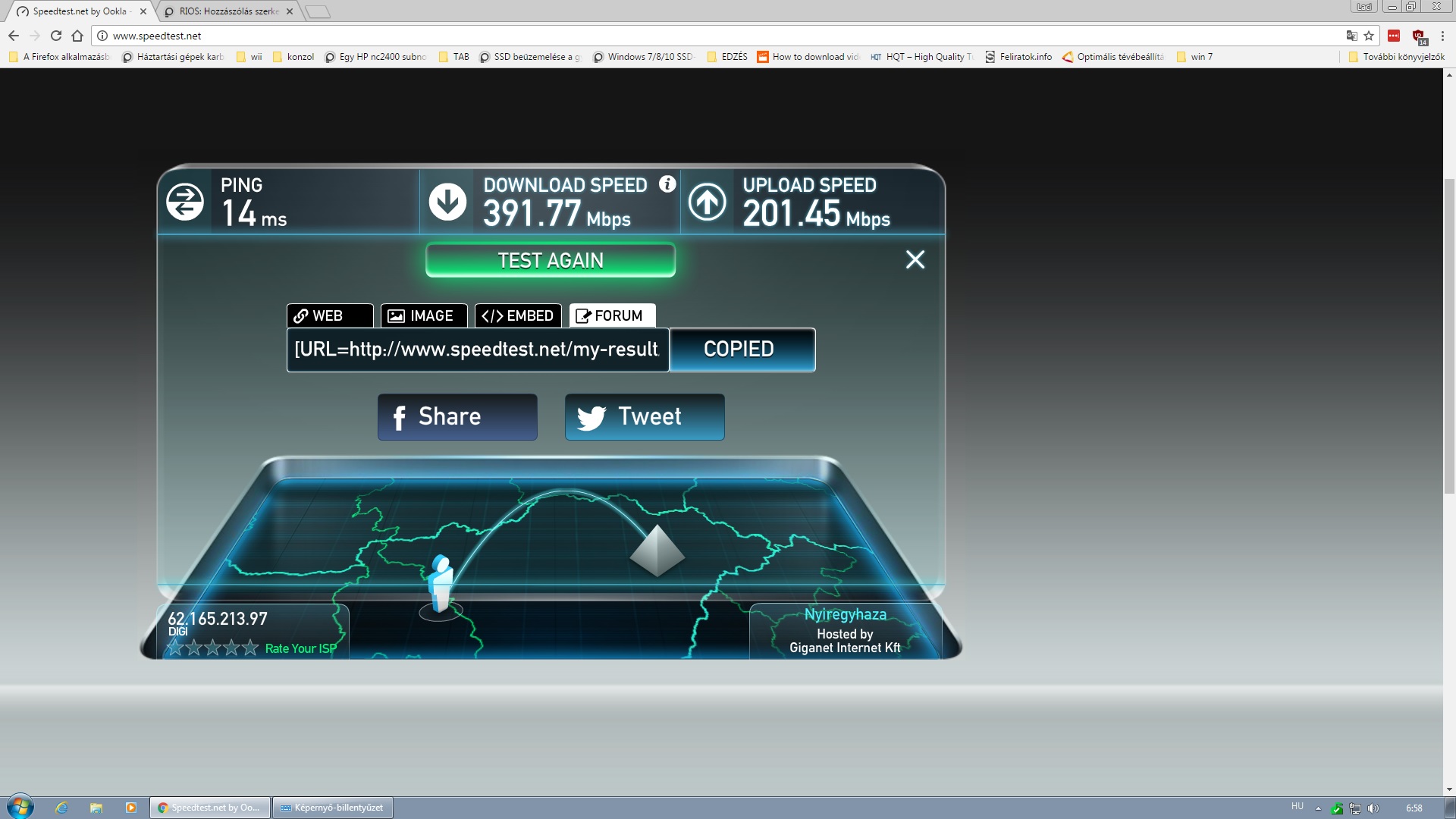The image size is (1456, 819).
Task: Click the COPIED button
Action: tap(742, 350)
